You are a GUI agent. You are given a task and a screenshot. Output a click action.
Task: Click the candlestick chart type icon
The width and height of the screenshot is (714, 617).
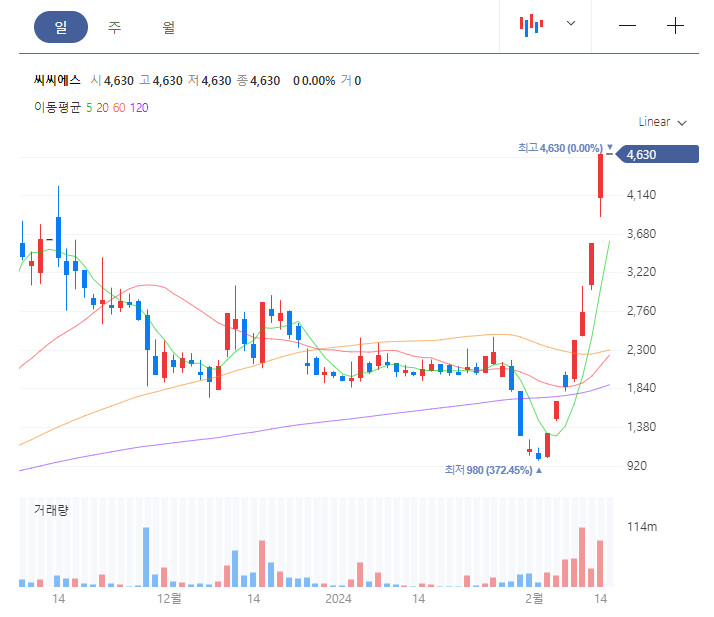tap(531, 25)
